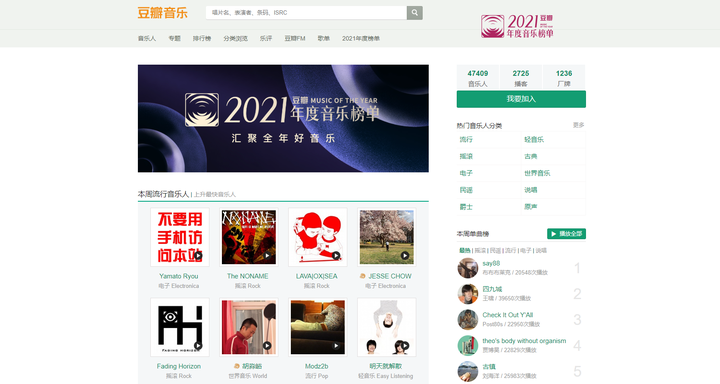Play the 胡淼皓 cover play icon
720x384 pixels.
tap(267, 346)
